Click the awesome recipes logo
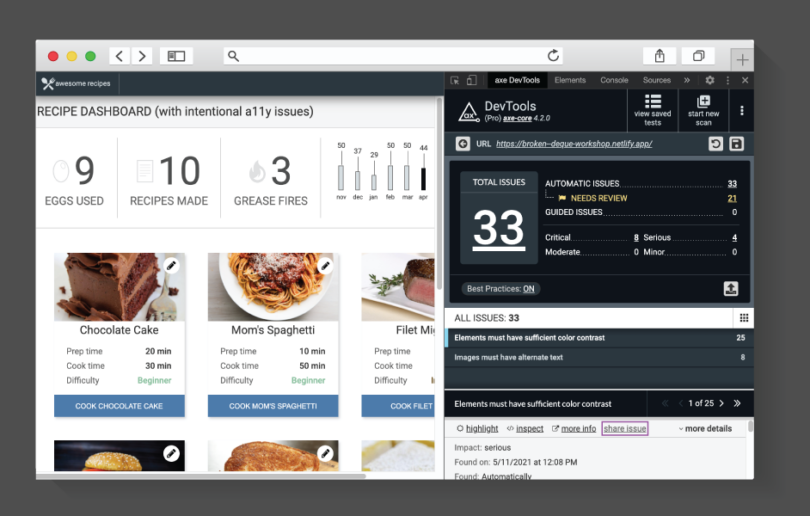 [x=76, y=83]
